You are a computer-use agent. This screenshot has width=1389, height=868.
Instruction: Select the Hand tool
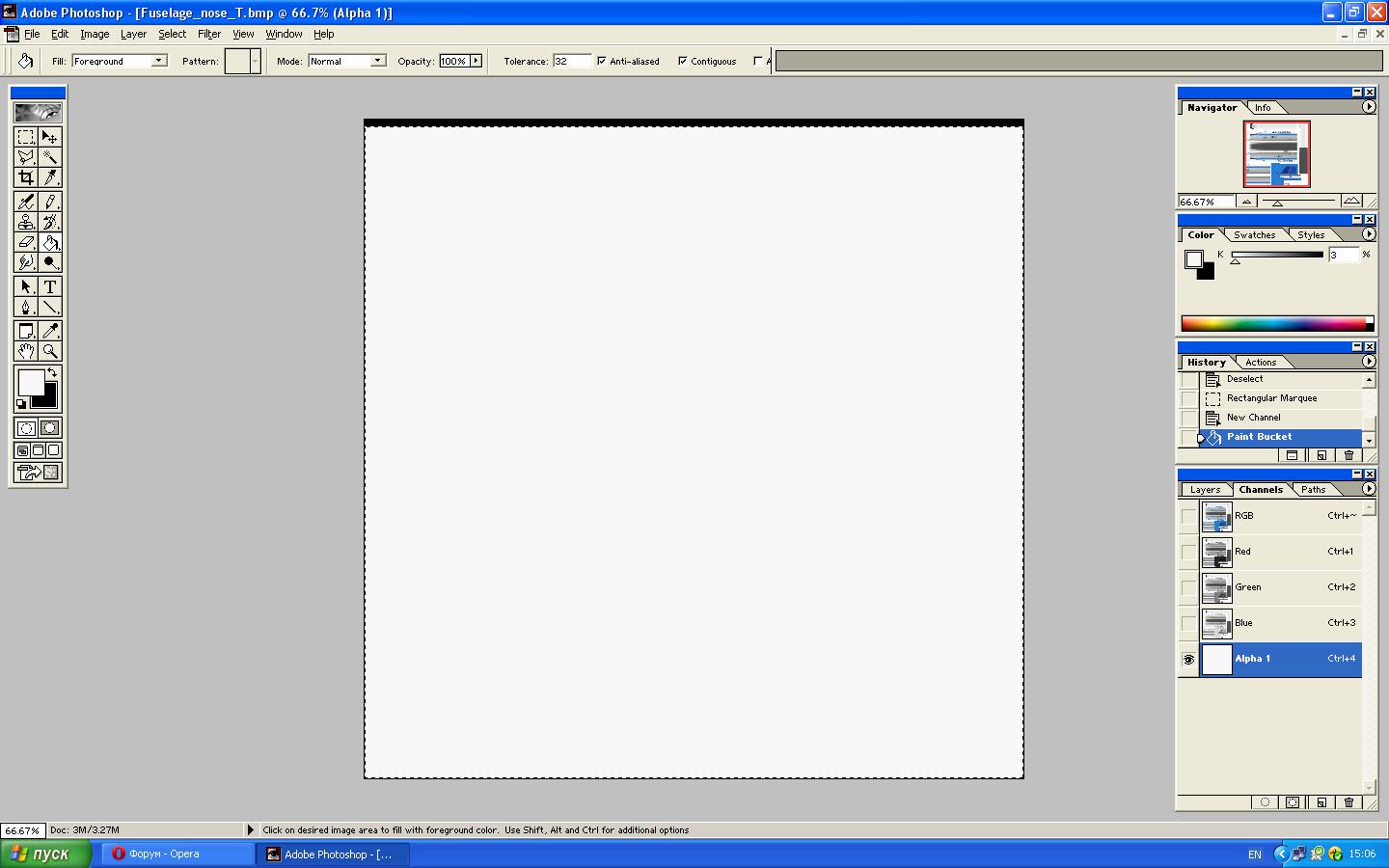26,351
